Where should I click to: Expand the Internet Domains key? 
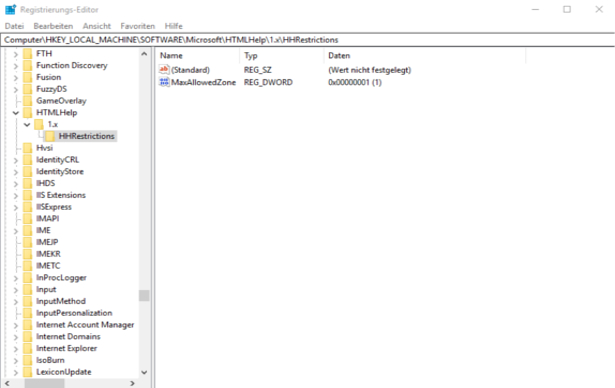click(16, 337)
